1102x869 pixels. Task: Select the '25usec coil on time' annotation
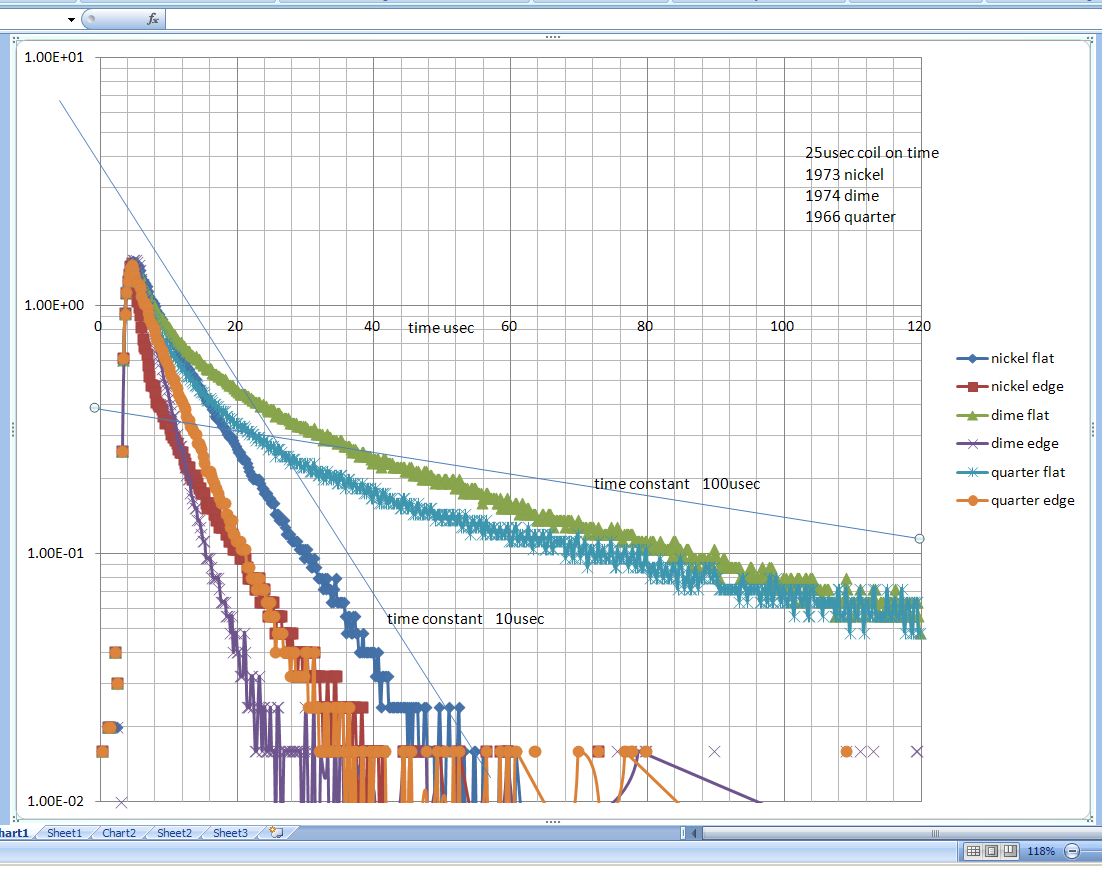pyautogui.click(x=871, y=153)
